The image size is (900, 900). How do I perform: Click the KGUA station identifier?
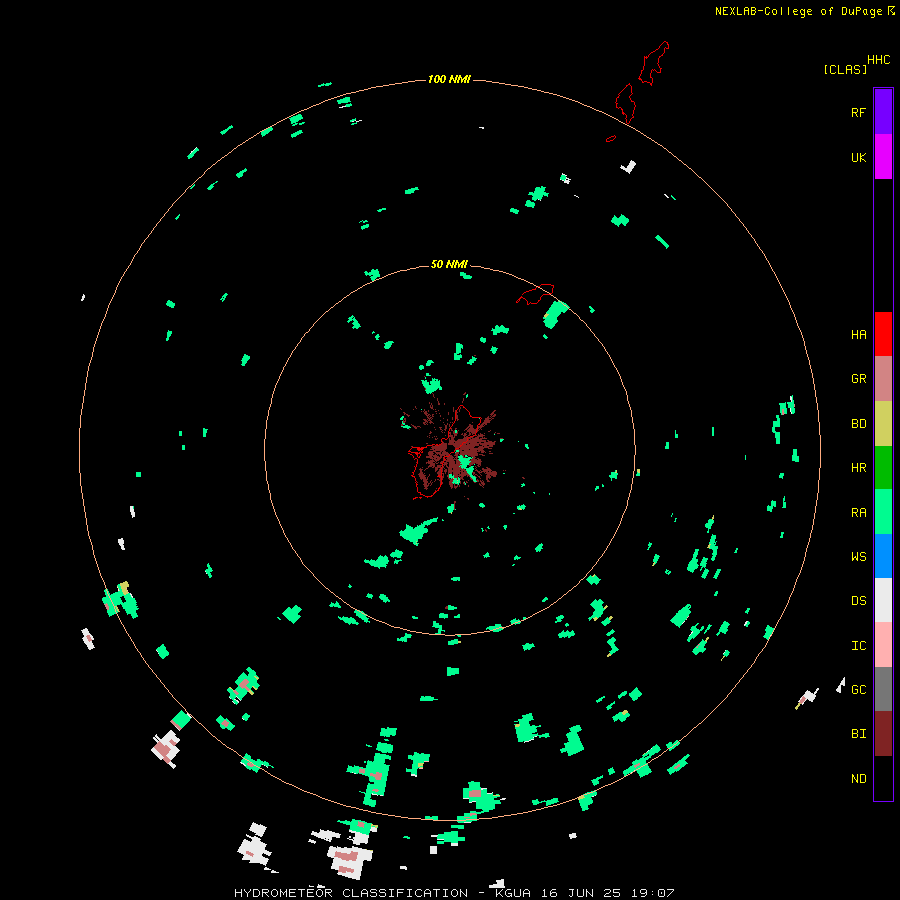click(x=513, y=893)
